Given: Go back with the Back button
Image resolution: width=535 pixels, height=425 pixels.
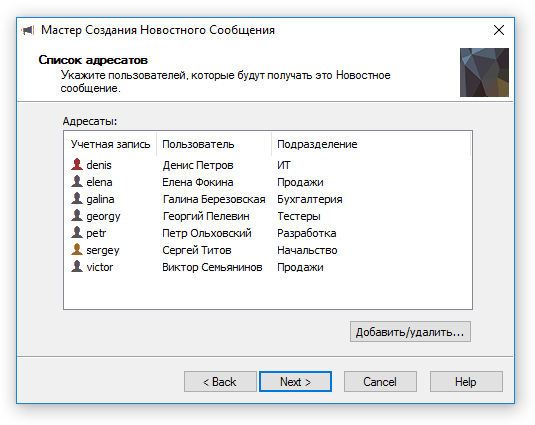Looking at the screenshot, I should (220, 382).
